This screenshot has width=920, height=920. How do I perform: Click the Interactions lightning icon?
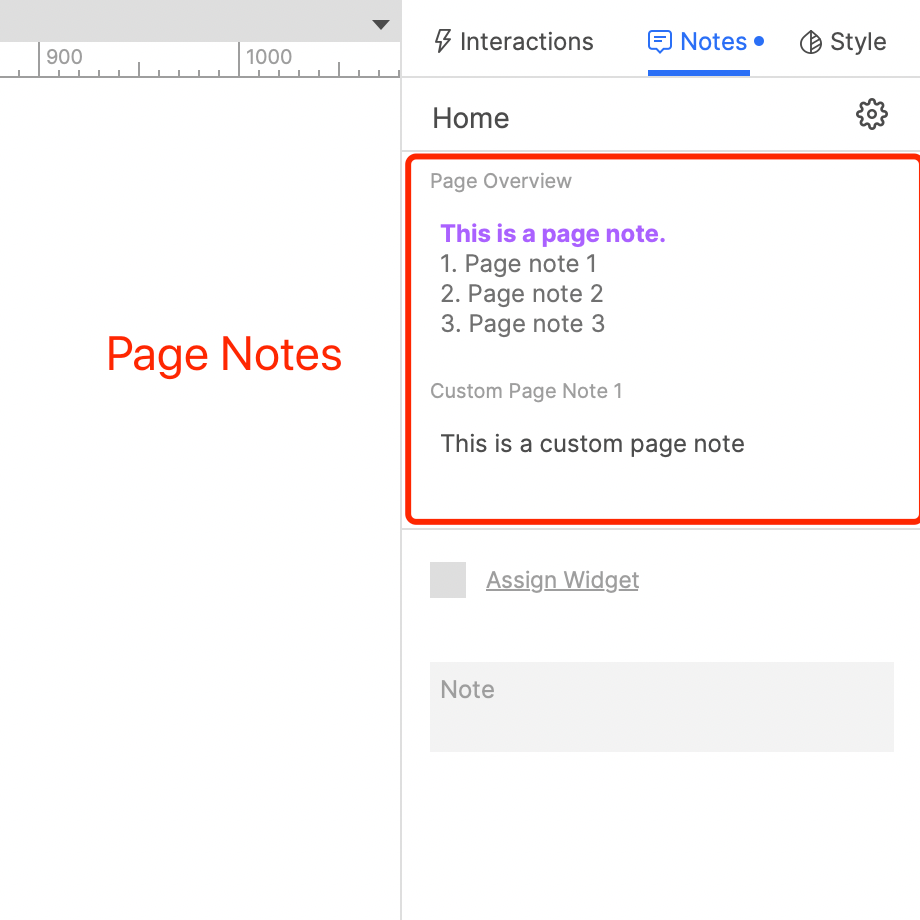coord(441,41)
